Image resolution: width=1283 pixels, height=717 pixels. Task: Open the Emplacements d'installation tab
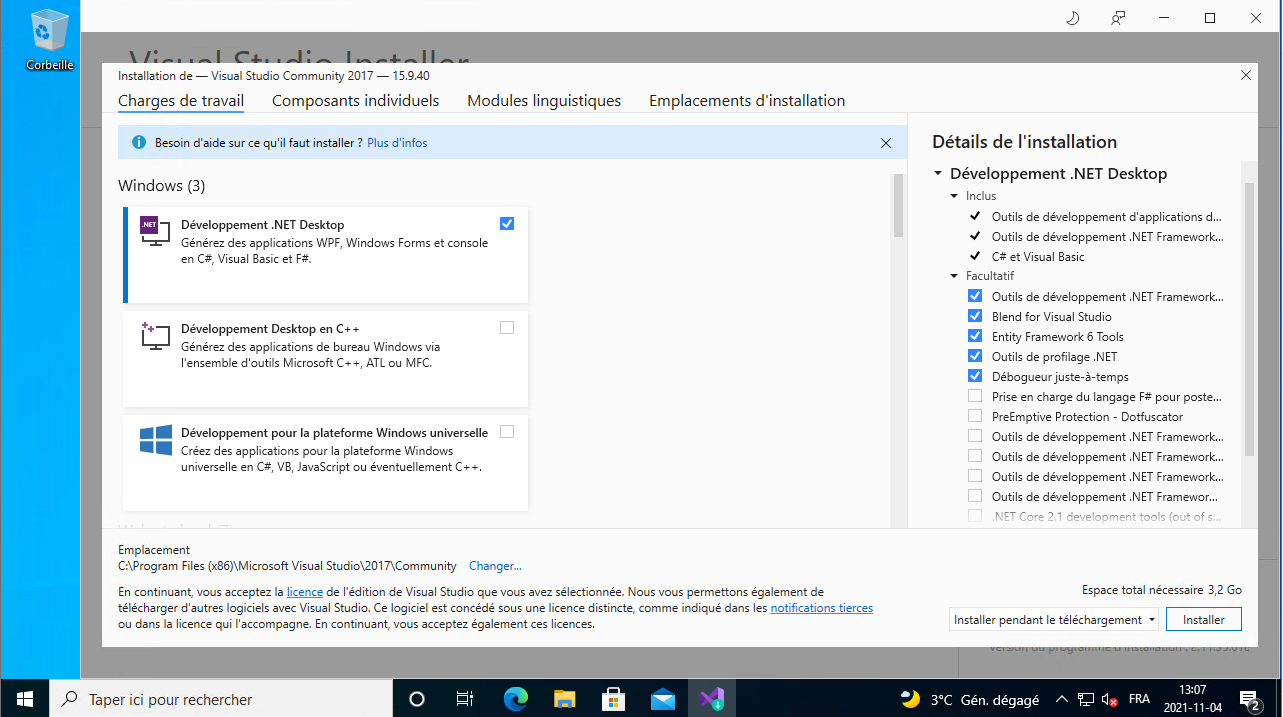[x=746, y=101]
